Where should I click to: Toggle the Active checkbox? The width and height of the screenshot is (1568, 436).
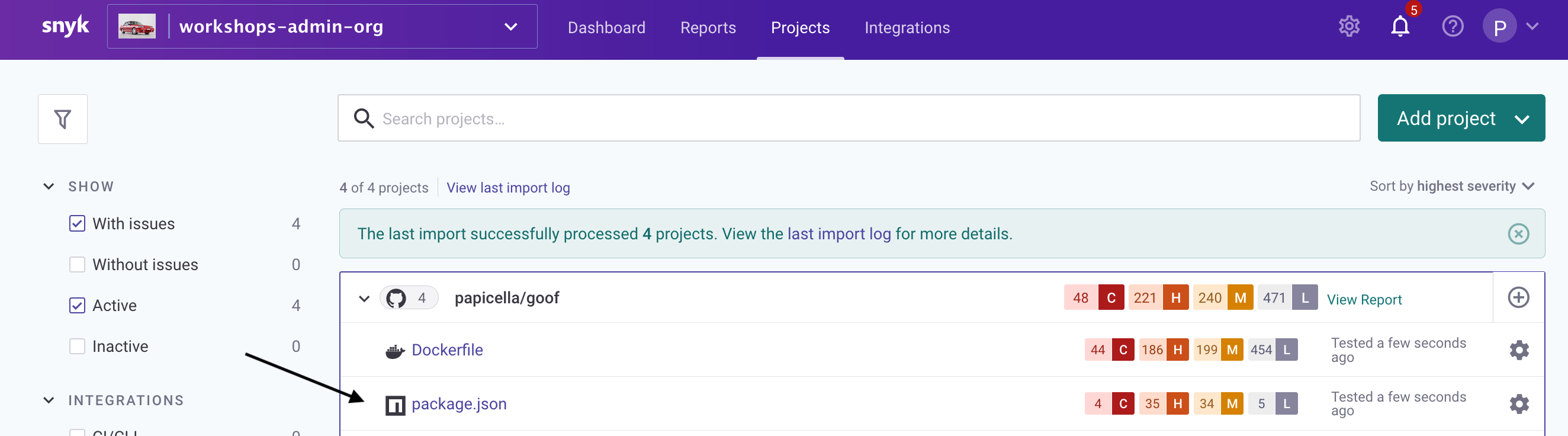click(78, 306)
